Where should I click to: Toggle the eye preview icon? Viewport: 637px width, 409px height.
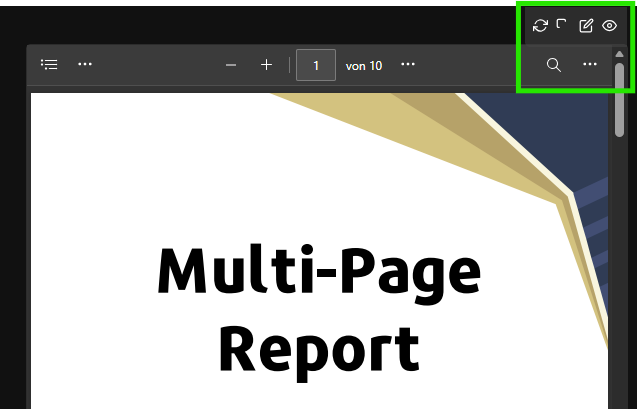[x=609, y=25]
